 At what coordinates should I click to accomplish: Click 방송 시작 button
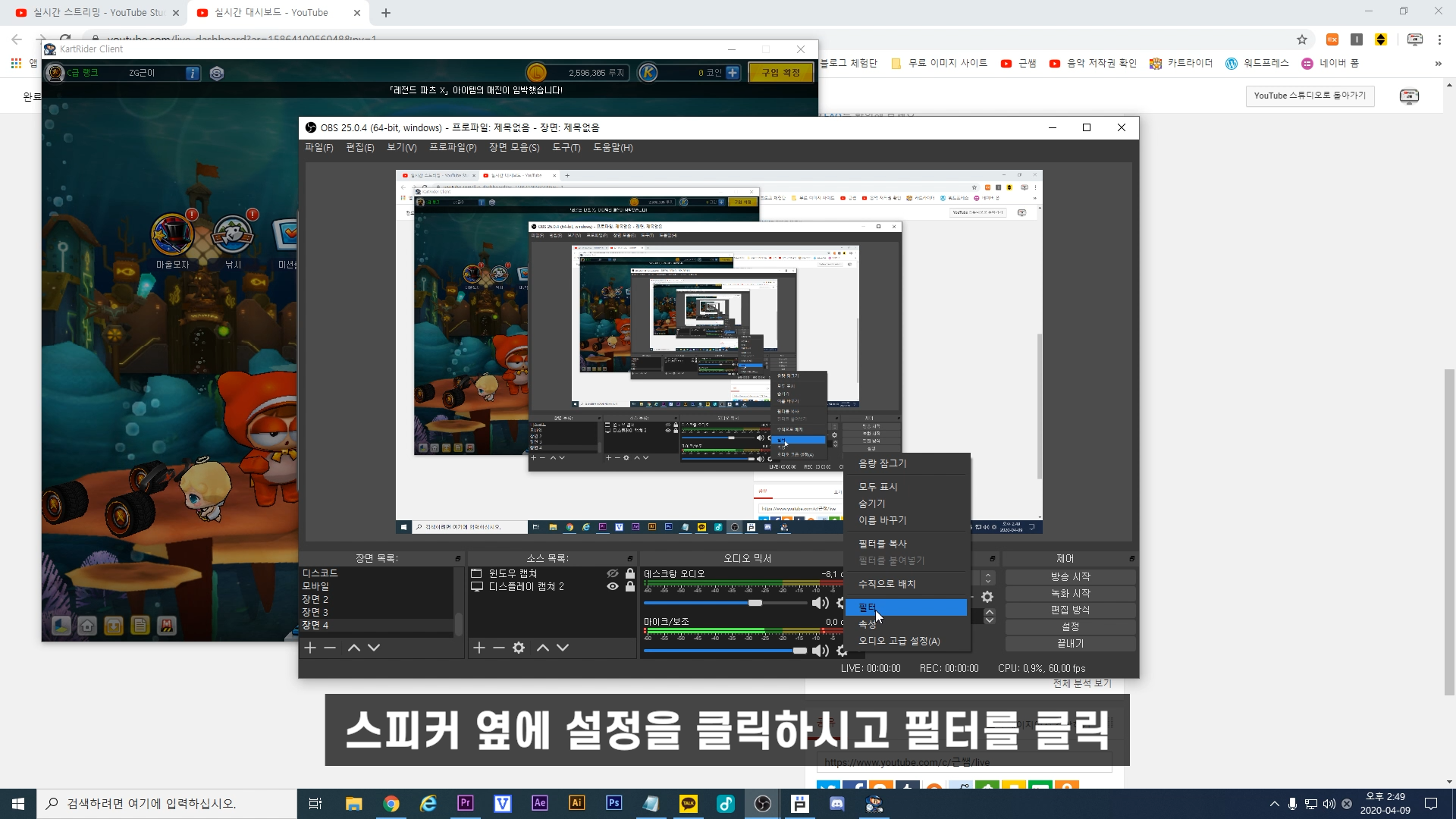[1070, 577]
